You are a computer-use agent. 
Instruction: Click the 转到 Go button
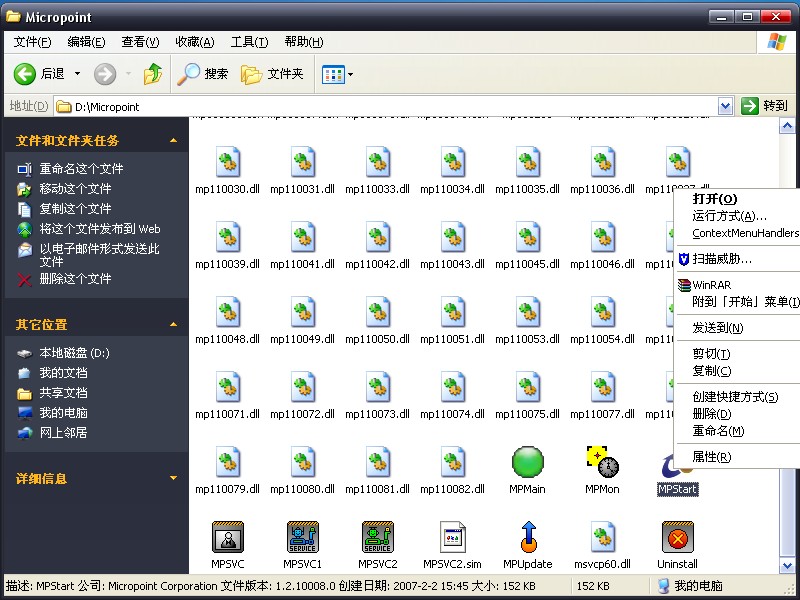[x=764, y=106]
